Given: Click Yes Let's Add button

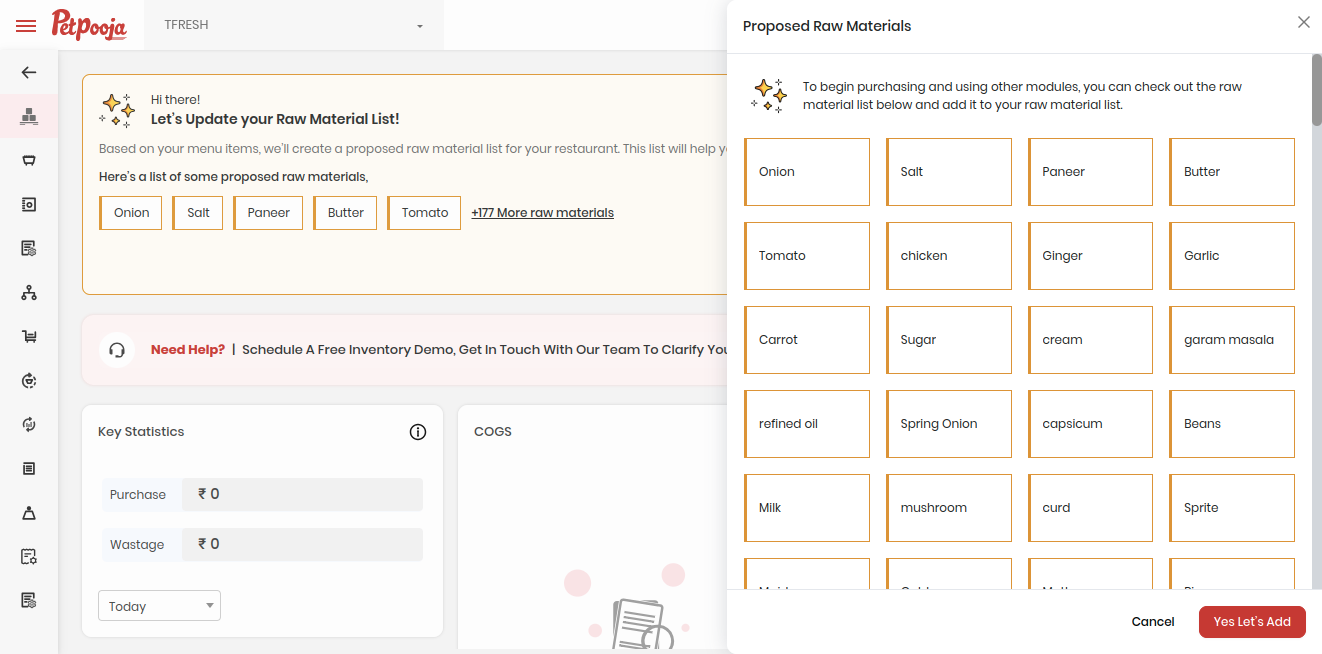Looking at the screenshot, I should pyautogui.click(x=1252, y=622).
